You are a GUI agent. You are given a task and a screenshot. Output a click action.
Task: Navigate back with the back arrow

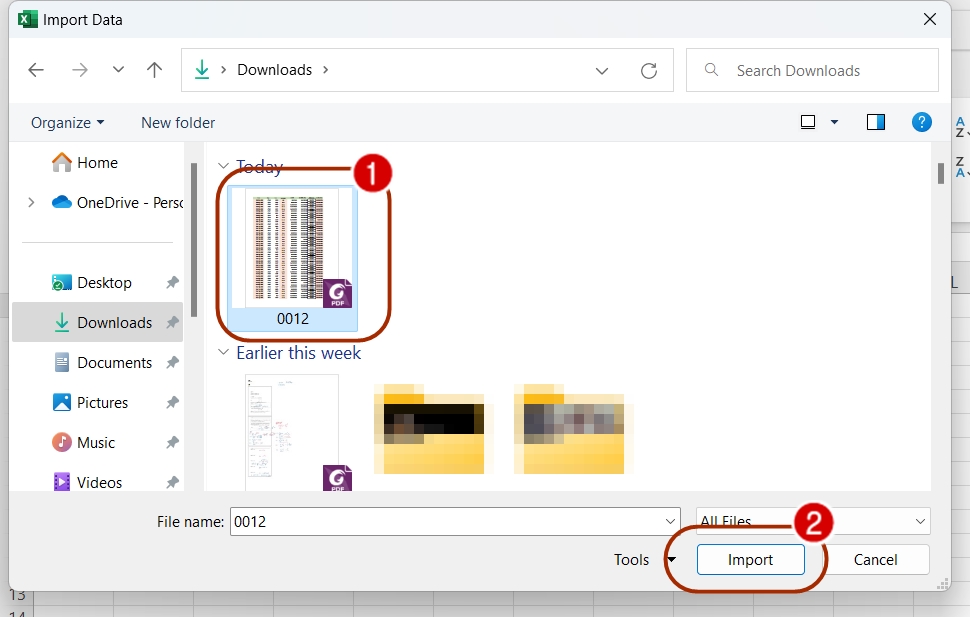tap(36, 70)
